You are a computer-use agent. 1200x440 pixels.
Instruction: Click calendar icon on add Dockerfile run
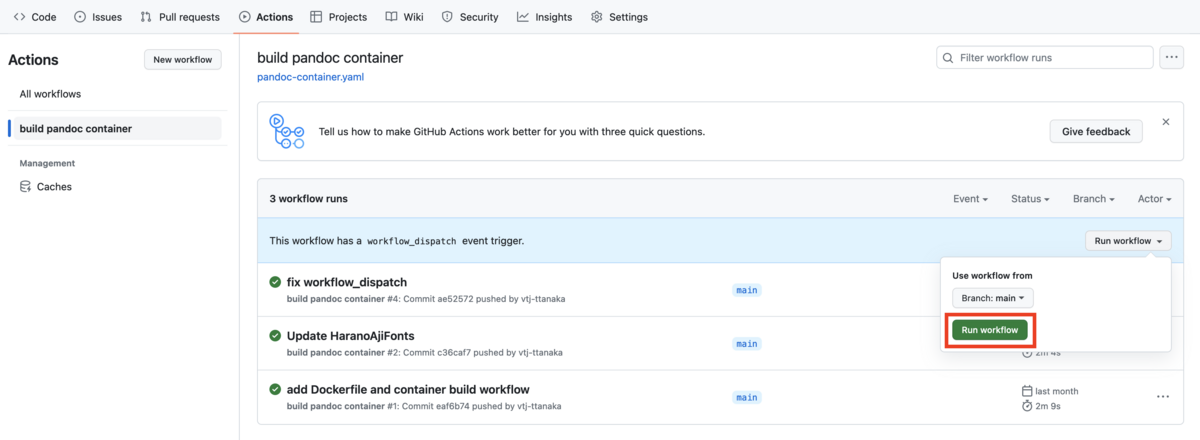point(1027,391)
